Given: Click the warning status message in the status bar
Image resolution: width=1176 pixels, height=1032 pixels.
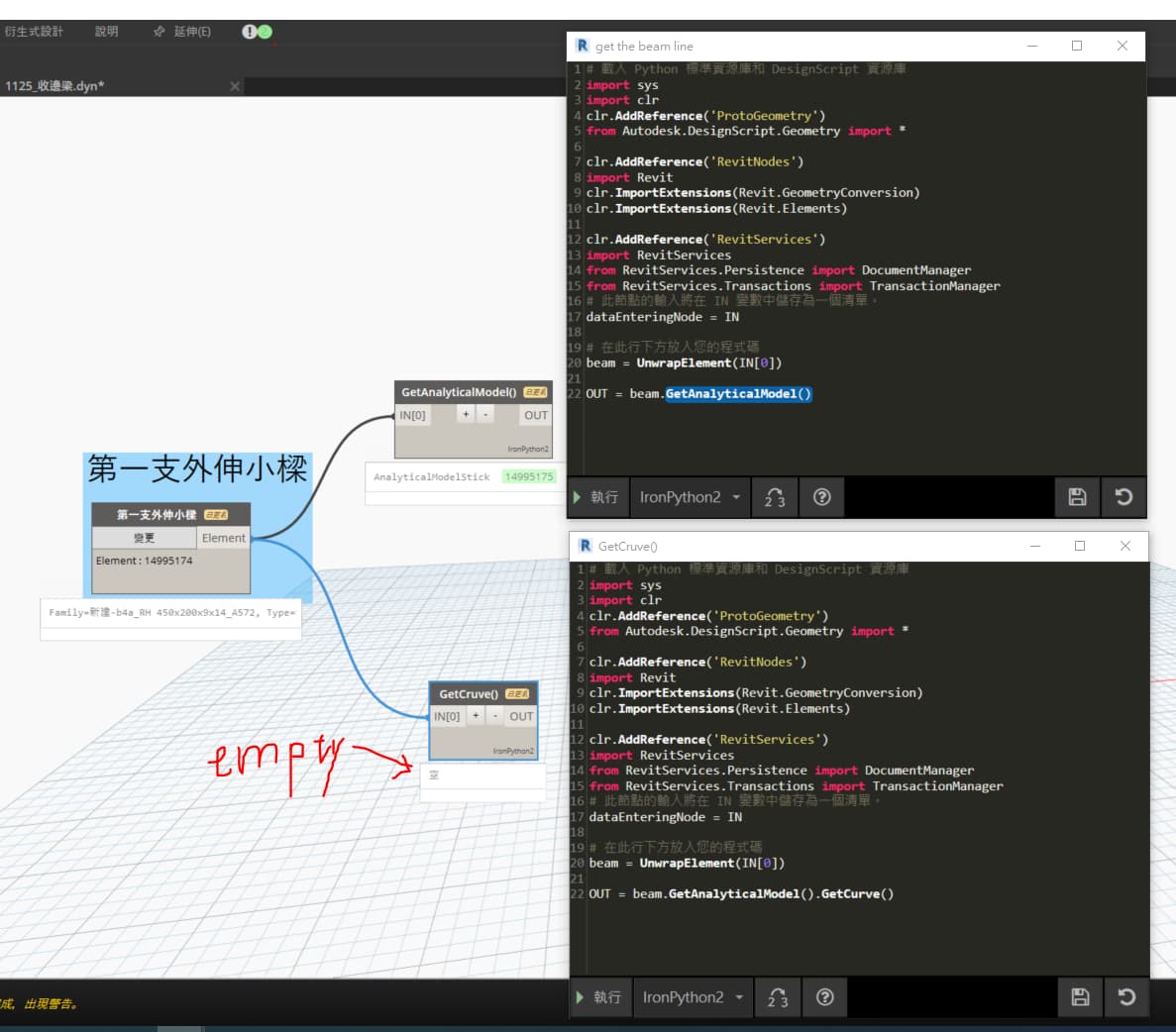Looking at the screenshot, I should [39, 1004].
